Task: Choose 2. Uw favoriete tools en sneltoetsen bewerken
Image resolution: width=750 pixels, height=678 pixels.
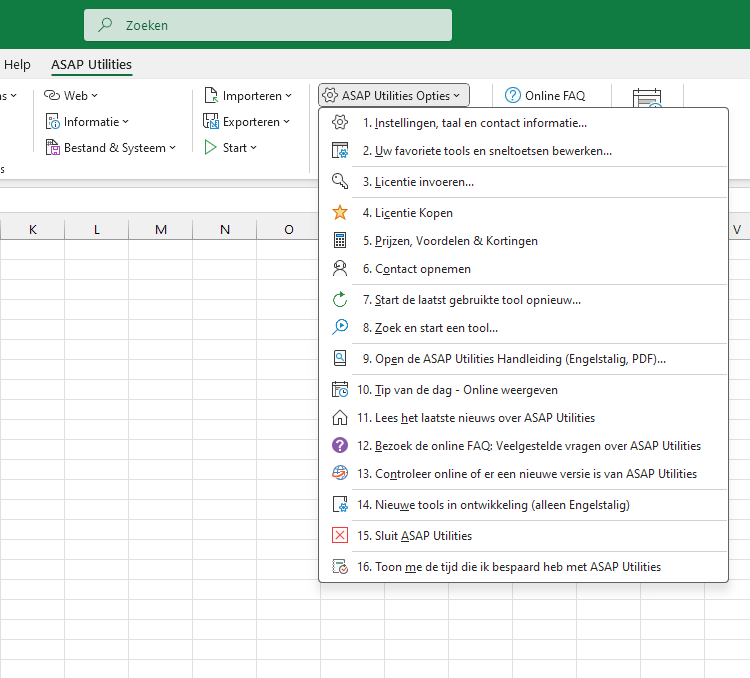Action: coord(523,150)
